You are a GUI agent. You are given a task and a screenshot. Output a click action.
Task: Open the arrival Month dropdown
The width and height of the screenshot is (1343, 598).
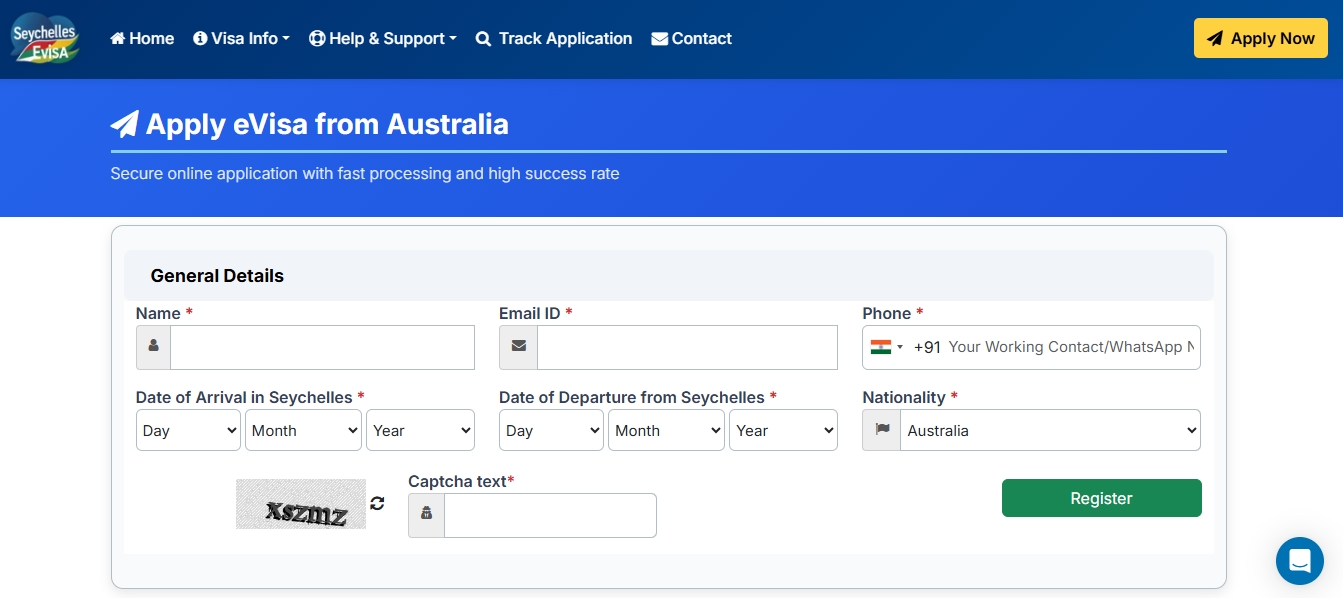click(x=303, y=430)
